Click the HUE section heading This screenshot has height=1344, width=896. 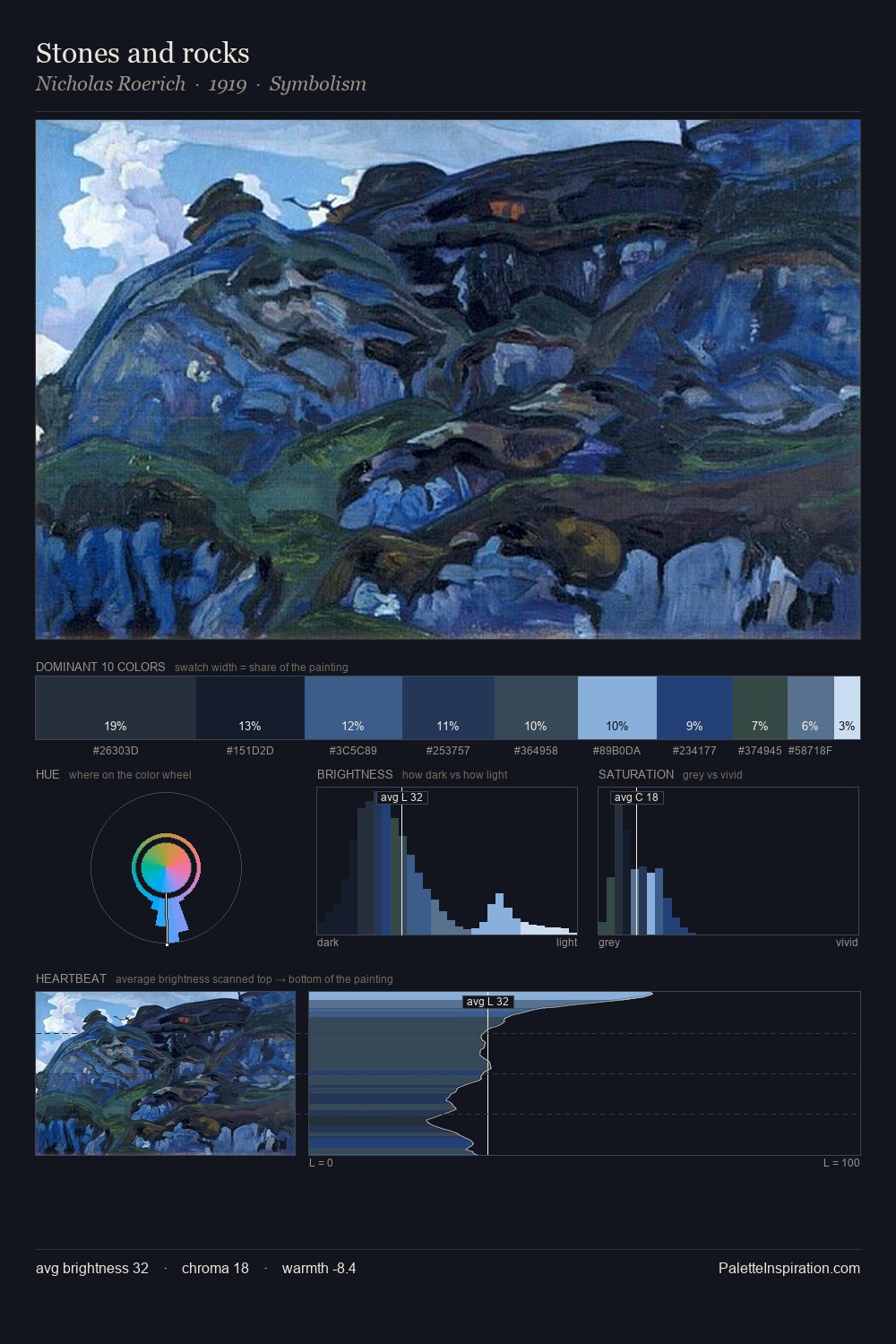47,774
